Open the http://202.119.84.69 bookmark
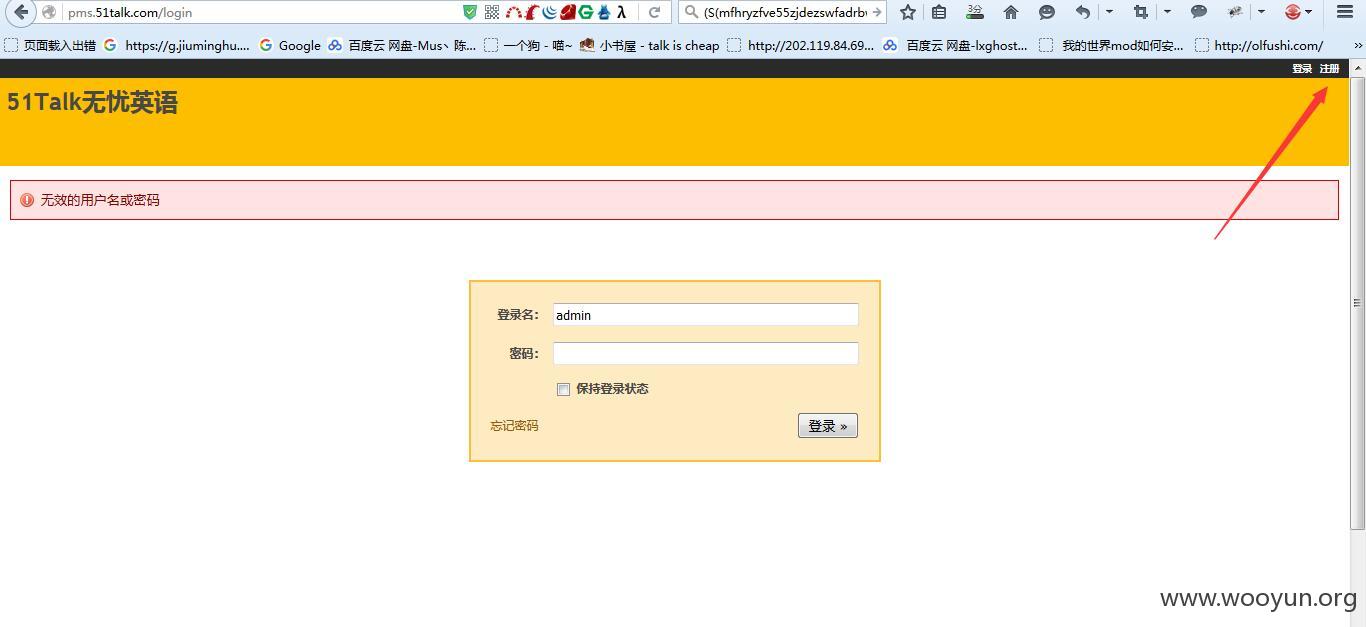This screenshot has width=1366, height=627. click(801, 45)
